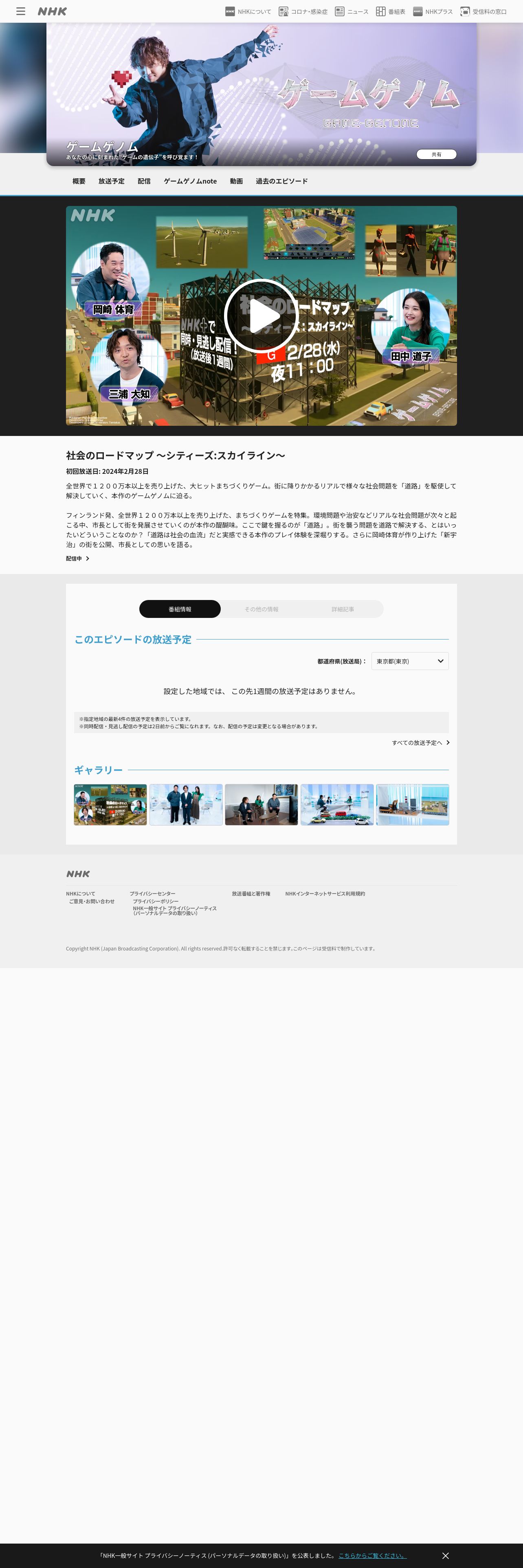Click the 共有 share button
The height and width of the screenshot is (1568, 523).
click(437, 155)
